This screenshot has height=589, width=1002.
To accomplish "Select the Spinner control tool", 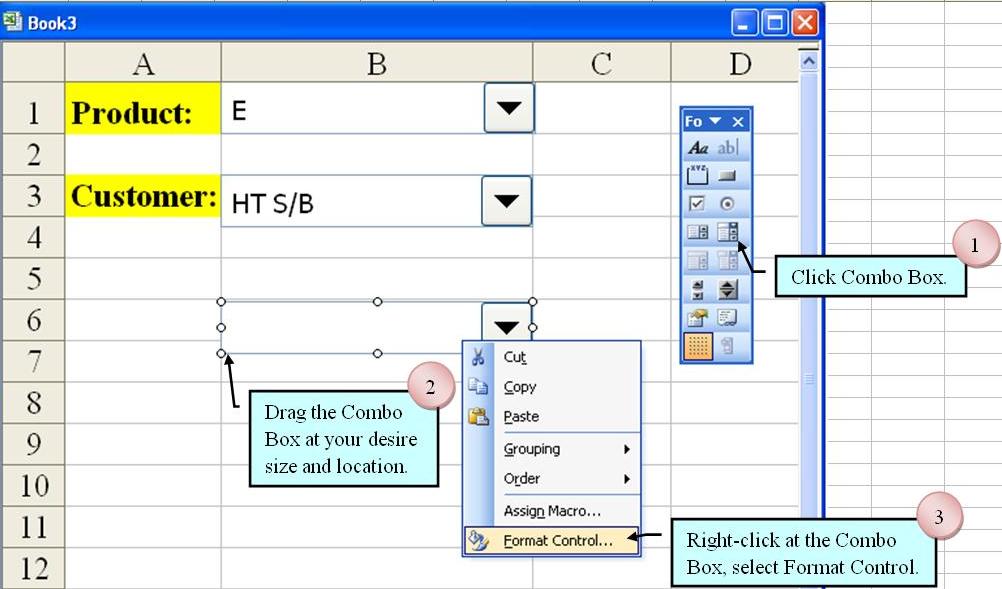I will coord(727,290).
